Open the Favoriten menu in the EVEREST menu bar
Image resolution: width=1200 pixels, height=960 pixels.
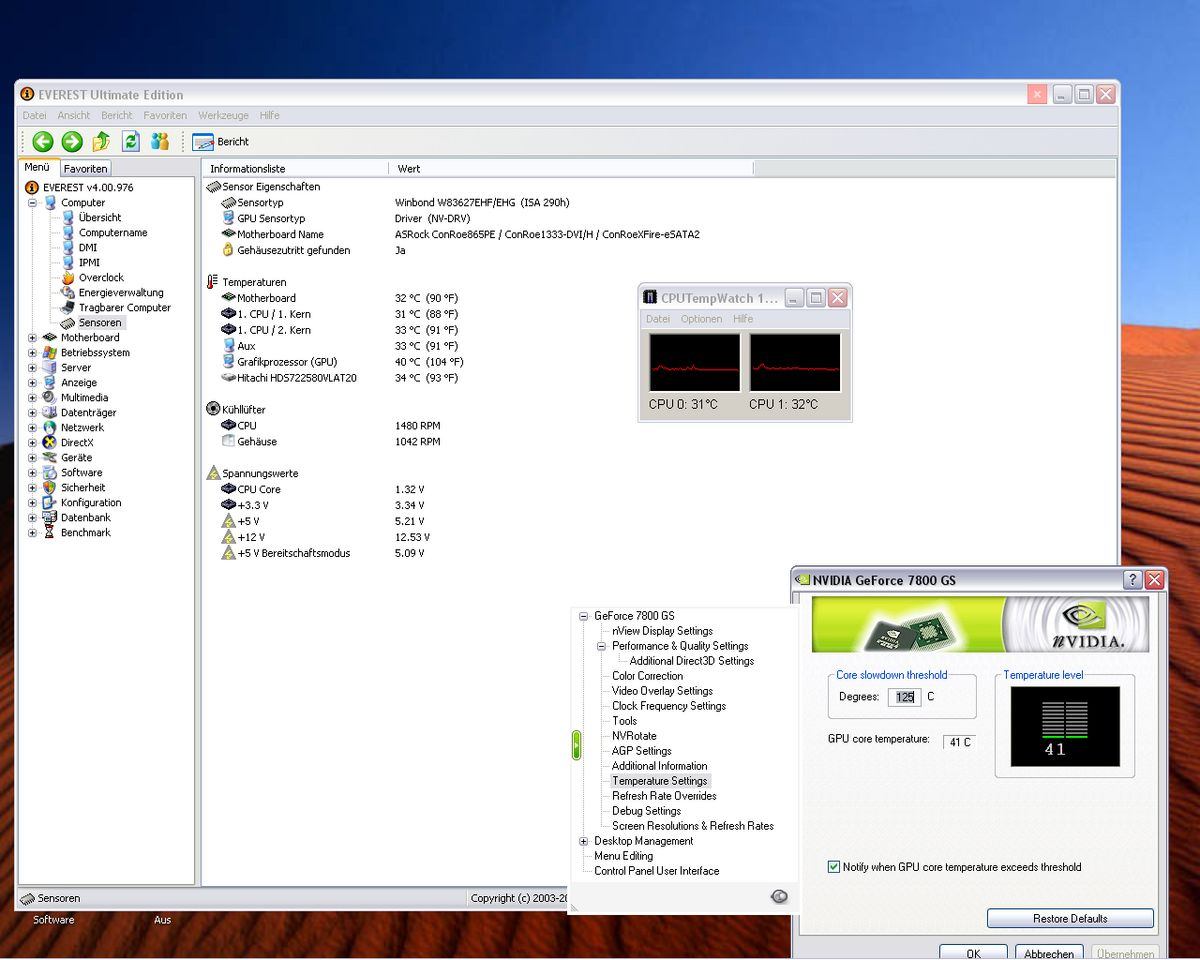pyautogui.click(x=165, y=115)
